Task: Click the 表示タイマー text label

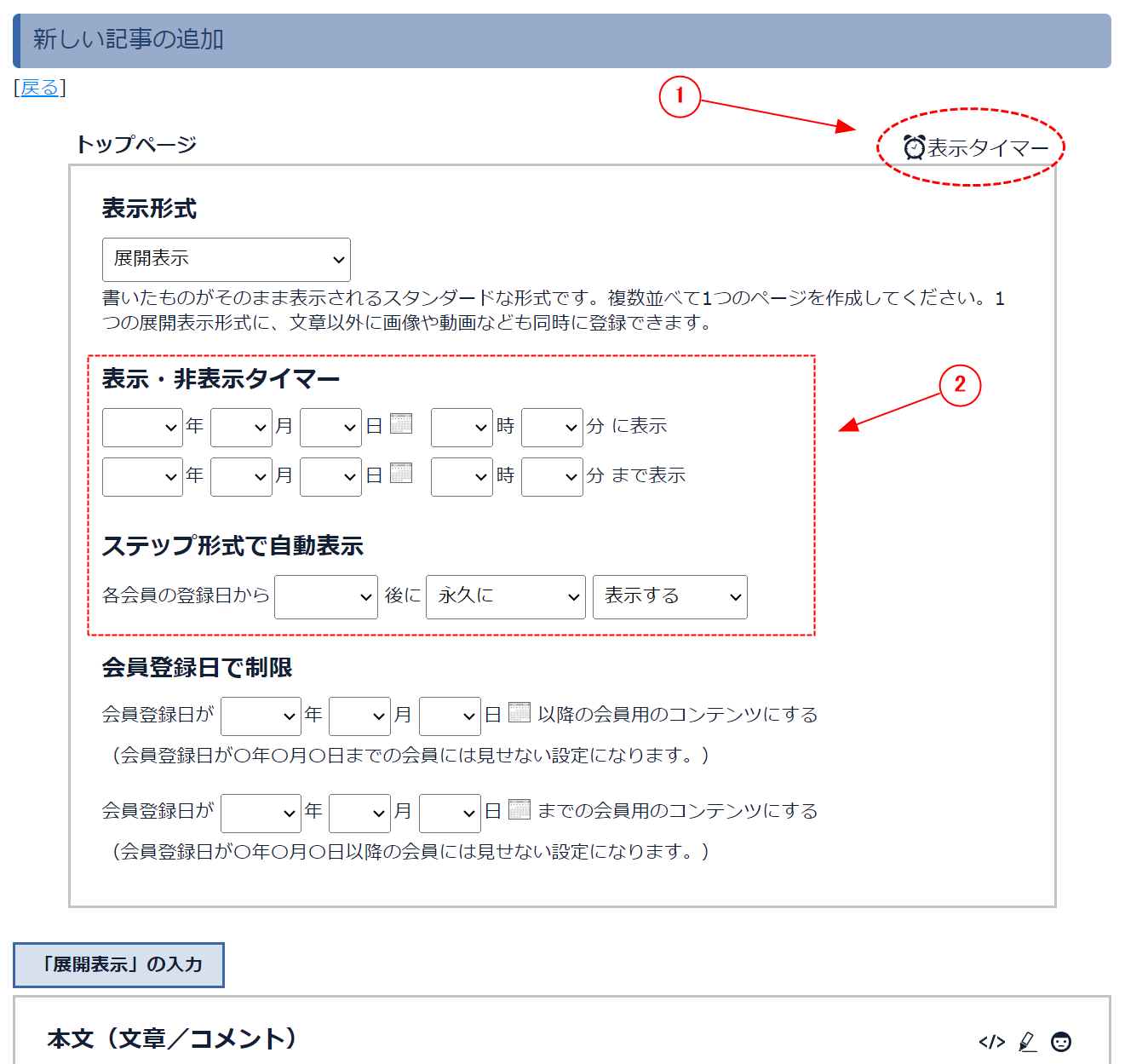Action: pyautogui.click(x=988, y=148)
